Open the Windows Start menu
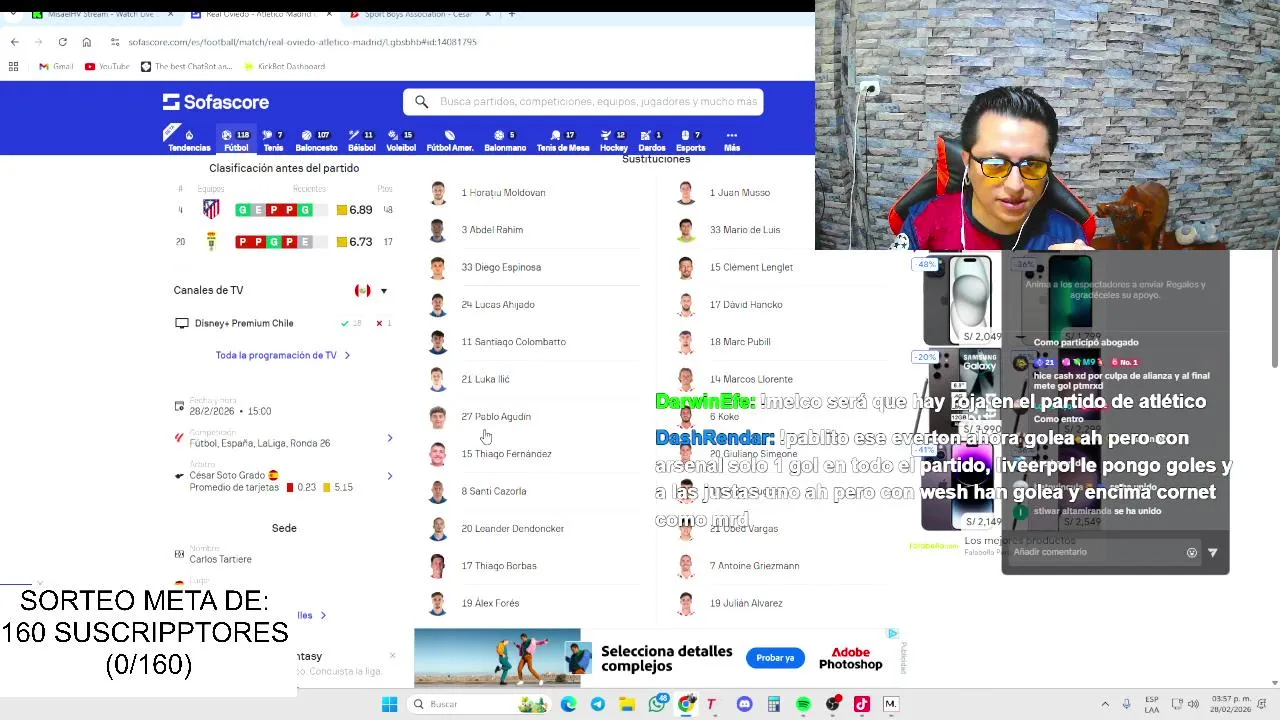Screen dimensions: 1280x720 (x=389, y=704)
